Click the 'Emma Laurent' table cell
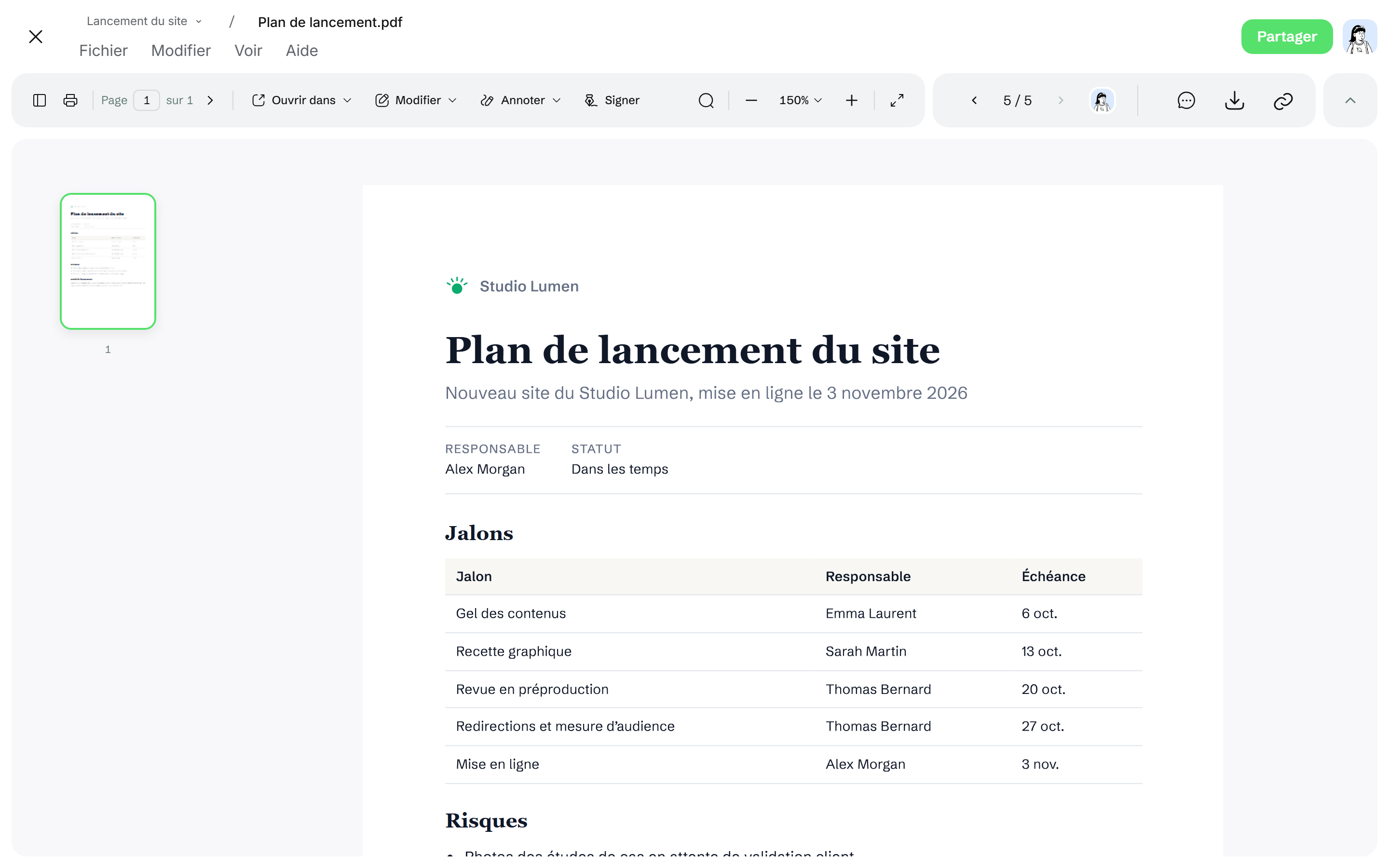This screenshot has height=868, width=1389. point(870,613)
